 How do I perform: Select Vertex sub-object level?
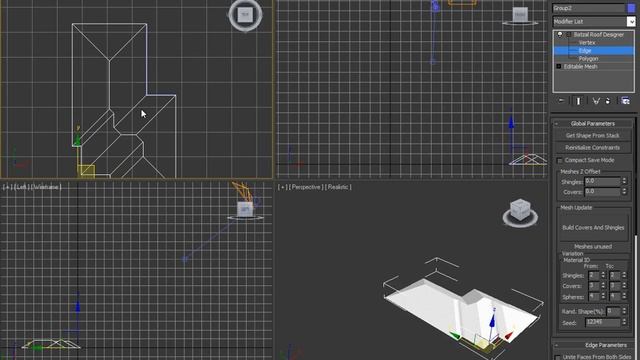[587, 42]
